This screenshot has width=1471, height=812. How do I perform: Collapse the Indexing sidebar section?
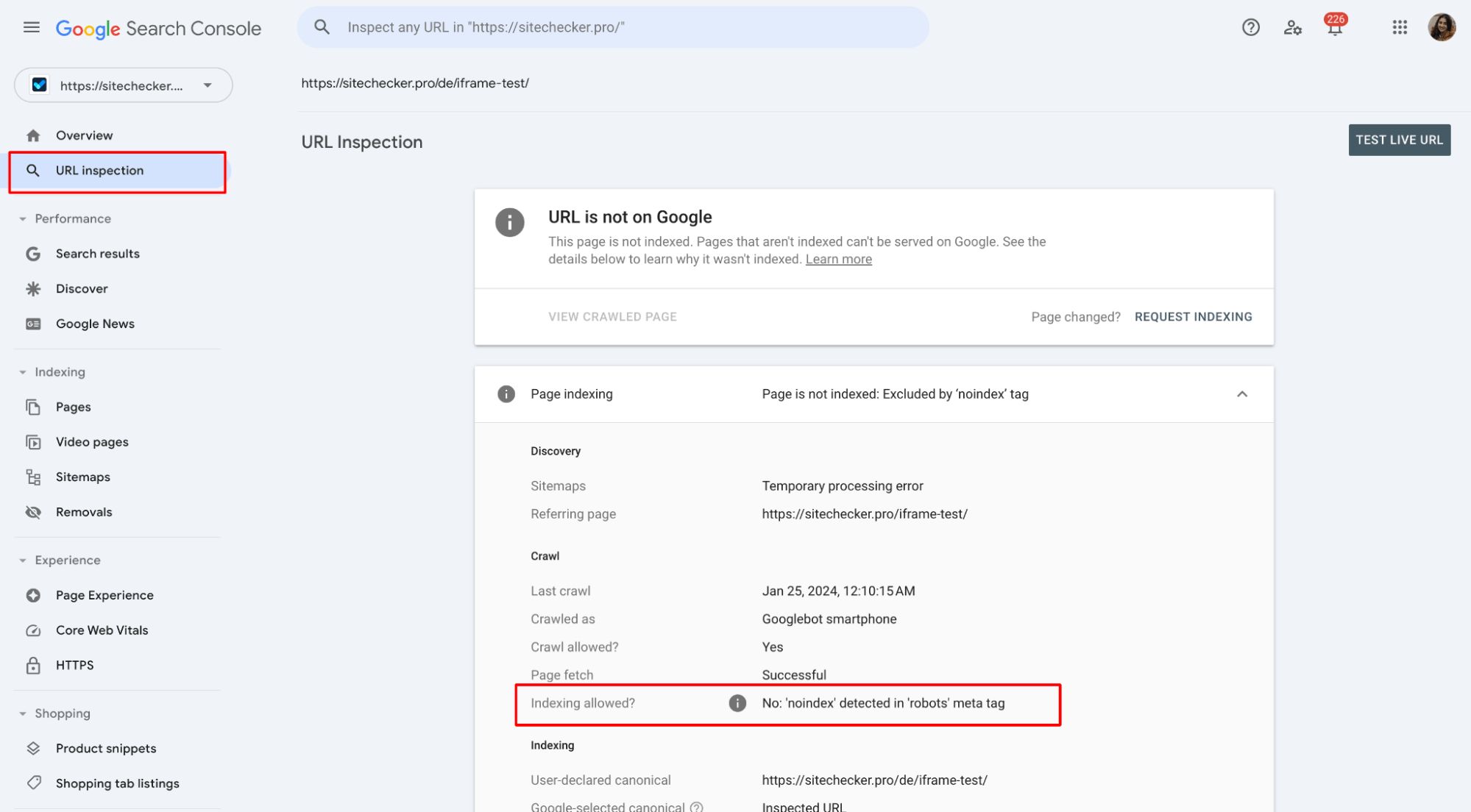coord(23,372)
